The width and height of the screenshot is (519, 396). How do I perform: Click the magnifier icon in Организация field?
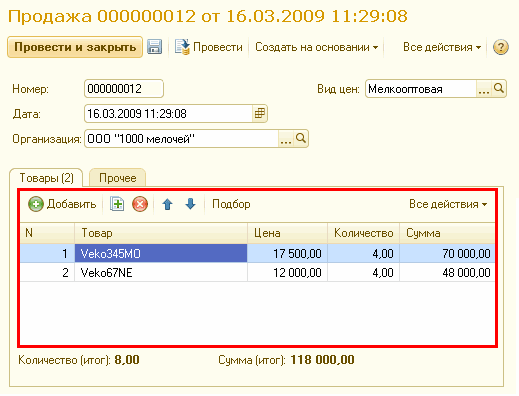(x=301, y=139)
